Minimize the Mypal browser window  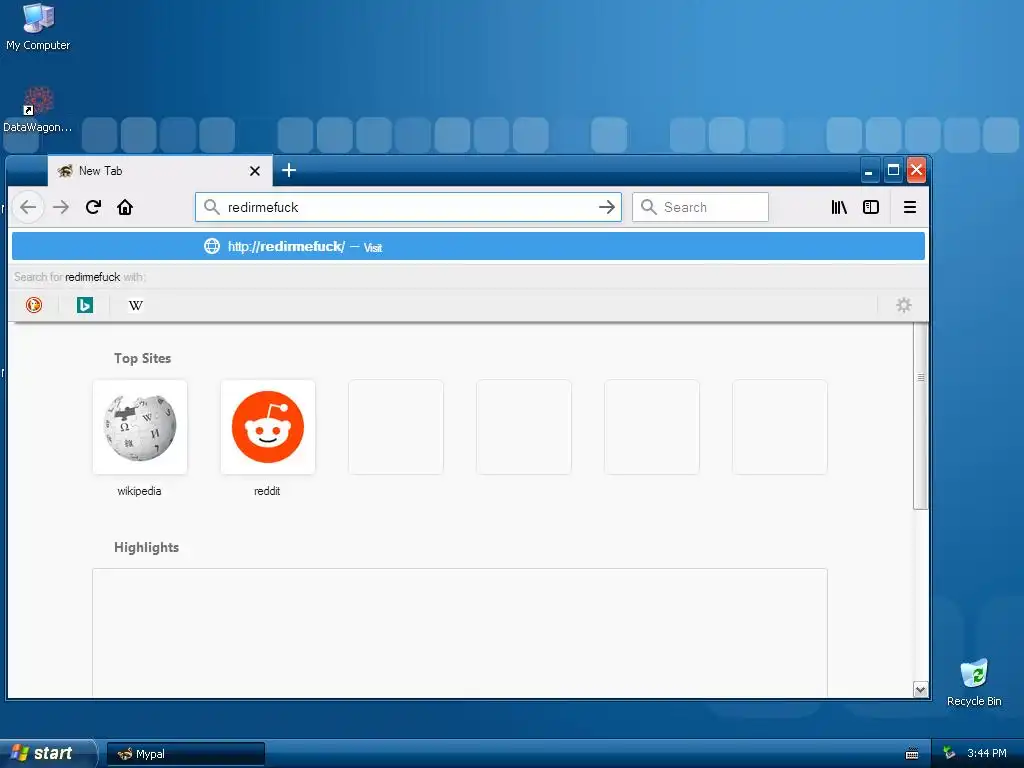869,170
